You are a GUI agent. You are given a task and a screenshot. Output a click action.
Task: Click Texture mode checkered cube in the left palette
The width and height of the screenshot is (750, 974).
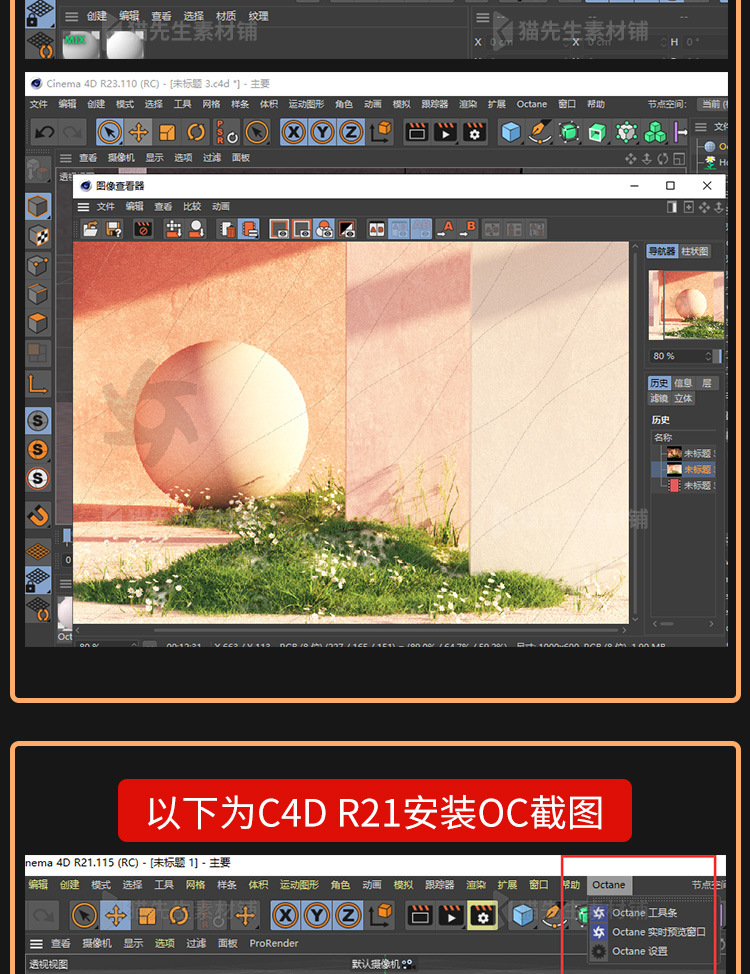pos(38,236)
